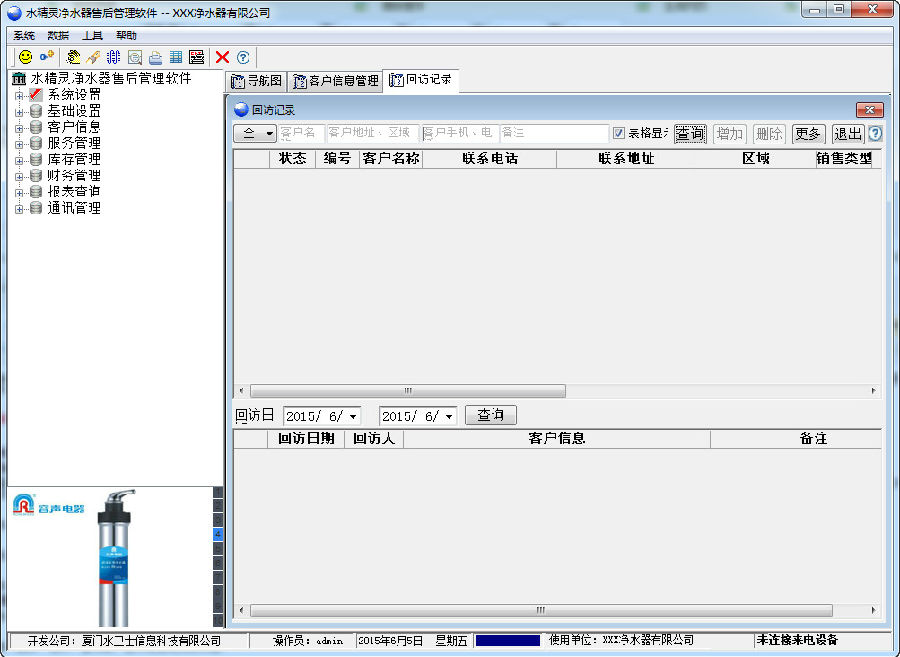Click the red checkmark icon beside 系统设置
The height and width of the screenshot is (657, 900).
tap(36, 94)
